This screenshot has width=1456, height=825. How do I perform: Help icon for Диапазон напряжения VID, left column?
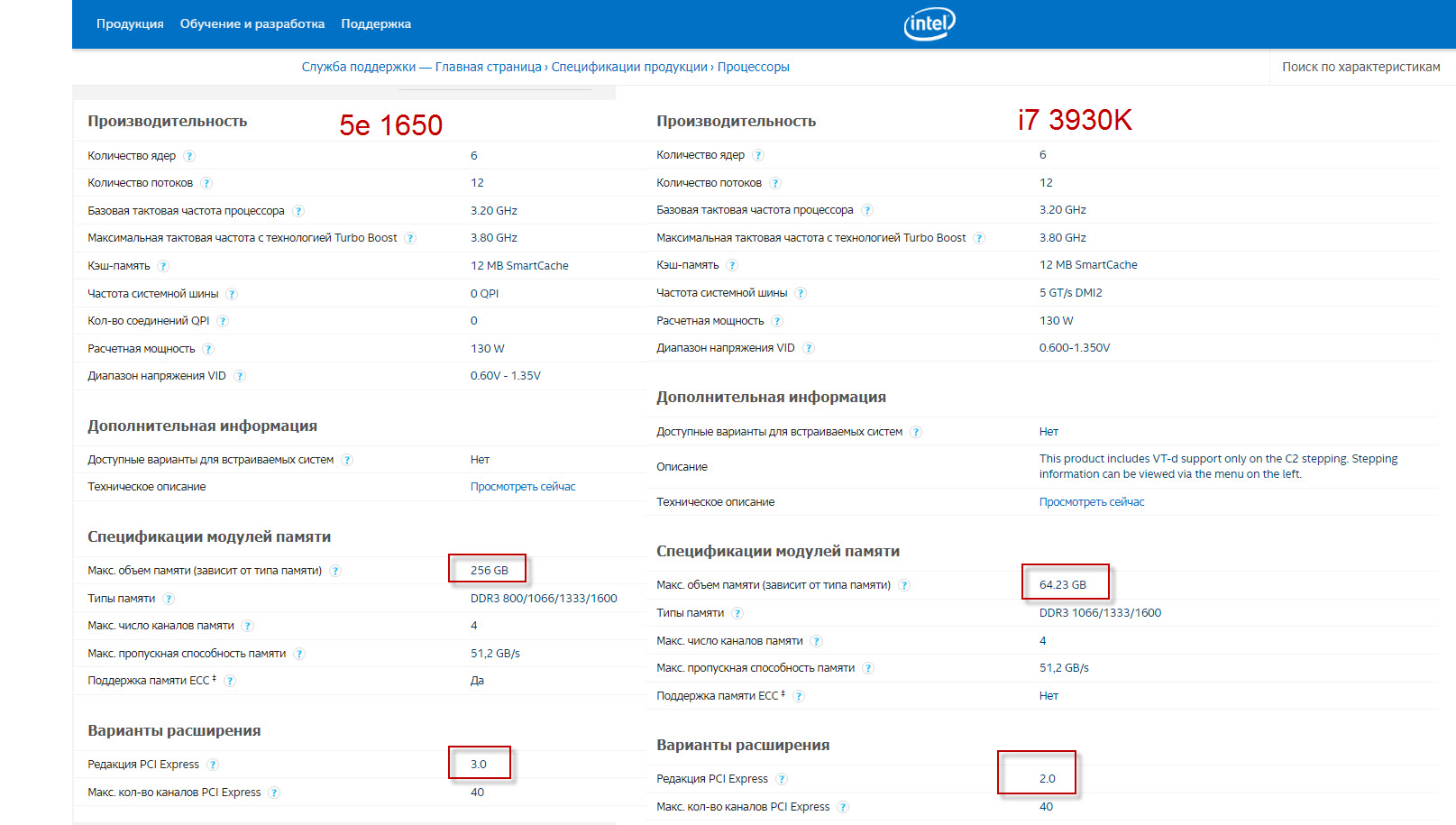(x=240, y=376)
